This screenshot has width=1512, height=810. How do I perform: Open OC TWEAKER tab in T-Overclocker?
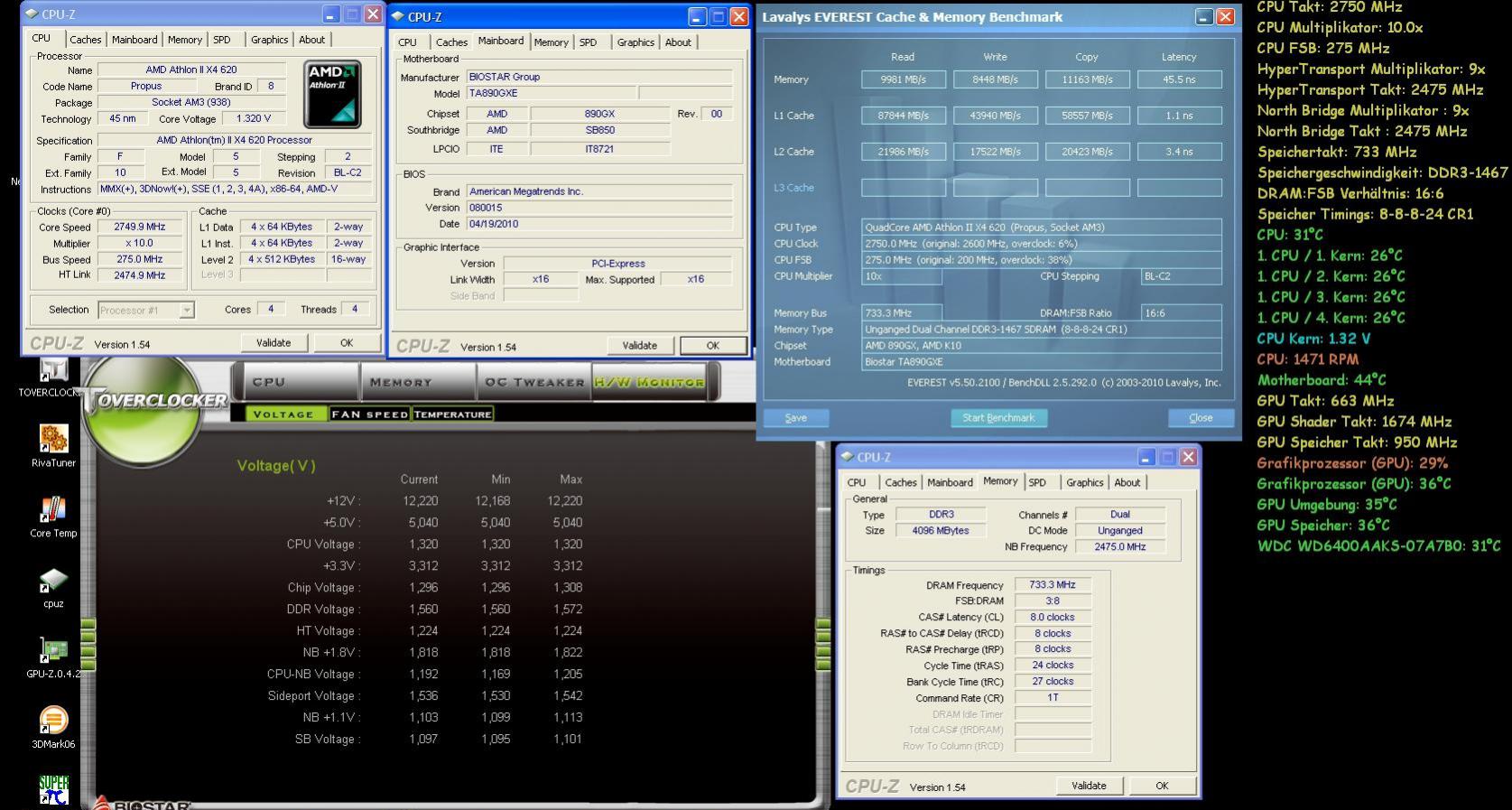click(x=533, y=382)
